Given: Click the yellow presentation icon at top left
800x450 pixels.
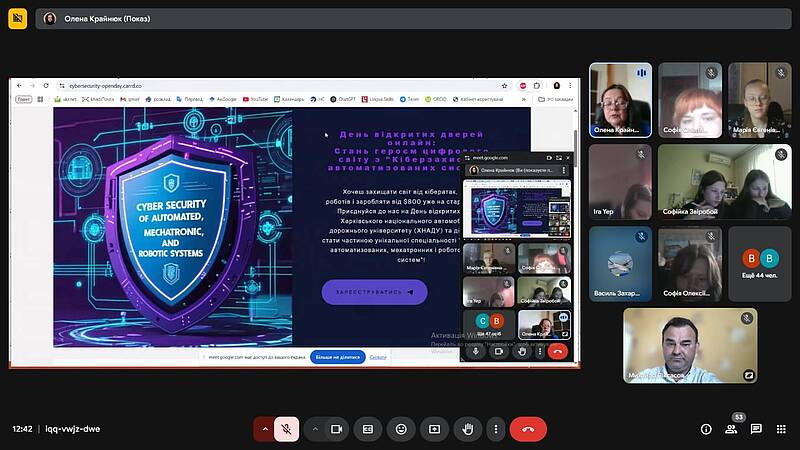Looking at the screenshot, I should pyautogui.click(x=17, y=19).
